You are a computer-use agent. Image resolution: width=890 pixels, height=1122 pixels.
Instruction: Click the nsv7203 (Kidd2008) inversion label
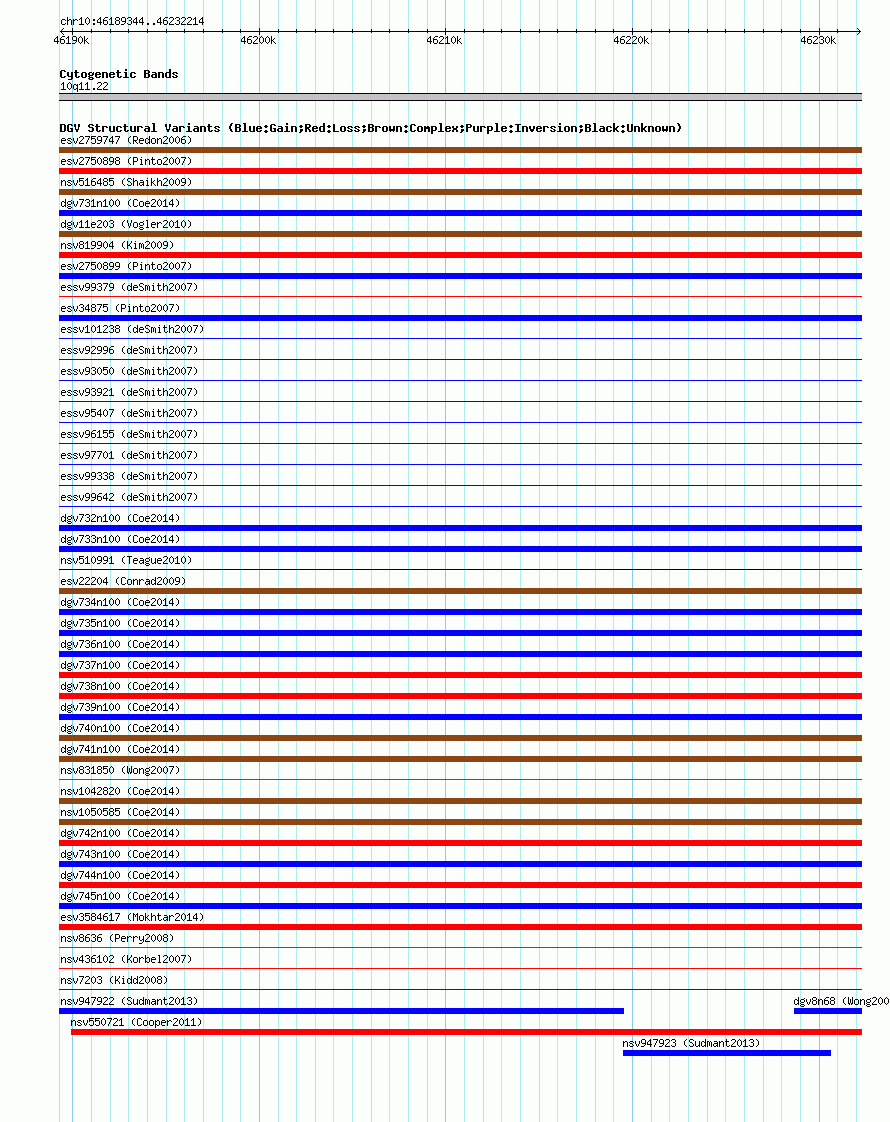click(x=114, y=980)
